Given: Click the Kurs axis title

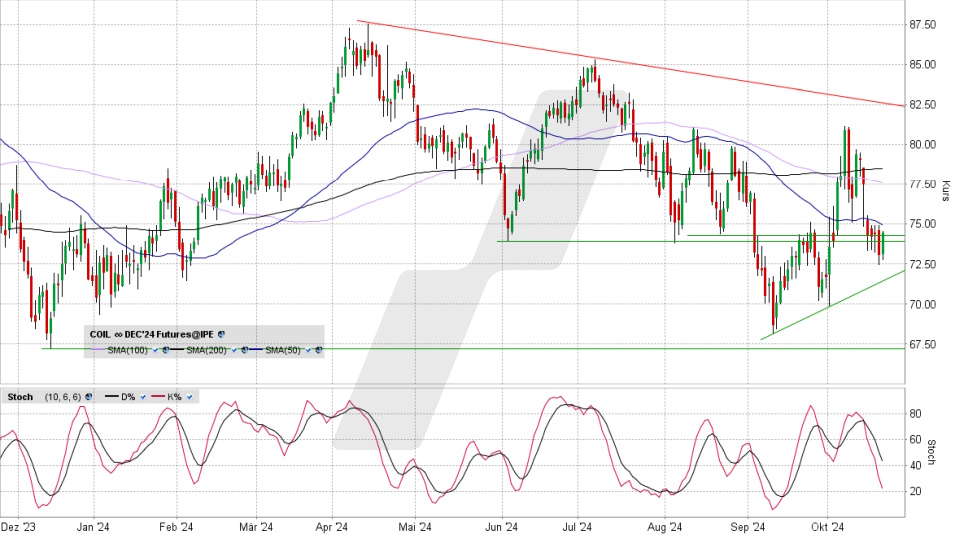Looking at the screenshot, I should (946, 190).
